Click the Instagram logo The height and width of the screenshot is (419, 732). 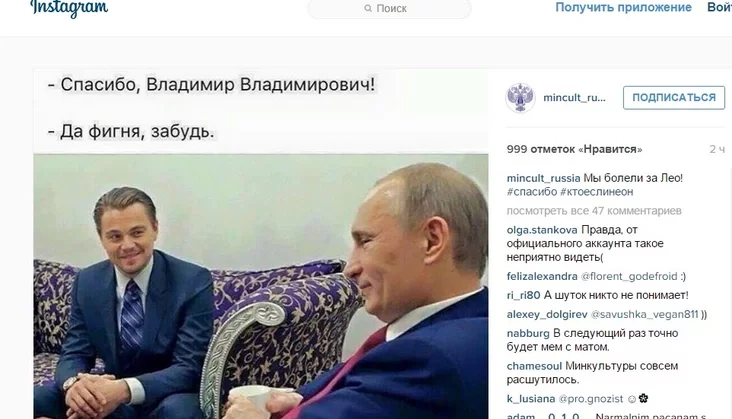click(69, 8)
